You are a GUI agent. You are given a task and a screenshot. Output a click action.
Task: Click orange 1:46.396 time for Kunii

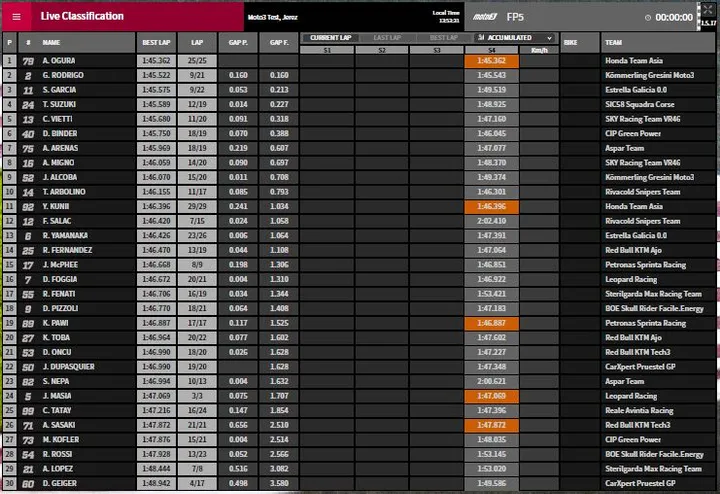pos(492,207)
